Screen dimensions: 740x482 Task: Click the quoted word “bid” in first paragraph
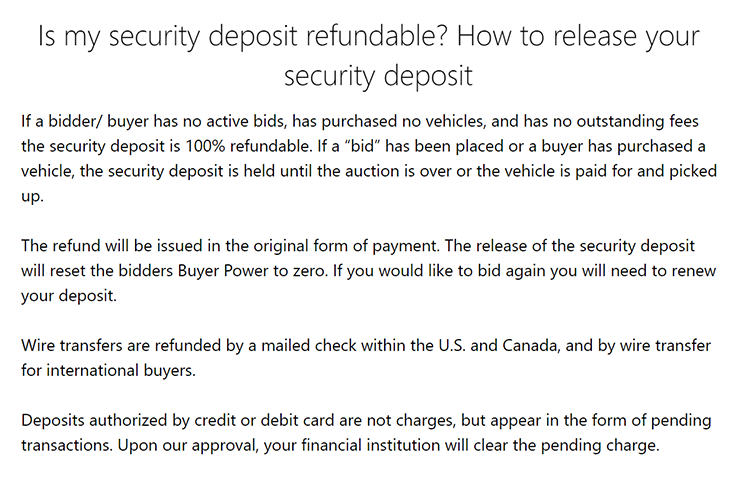point(362,146)
